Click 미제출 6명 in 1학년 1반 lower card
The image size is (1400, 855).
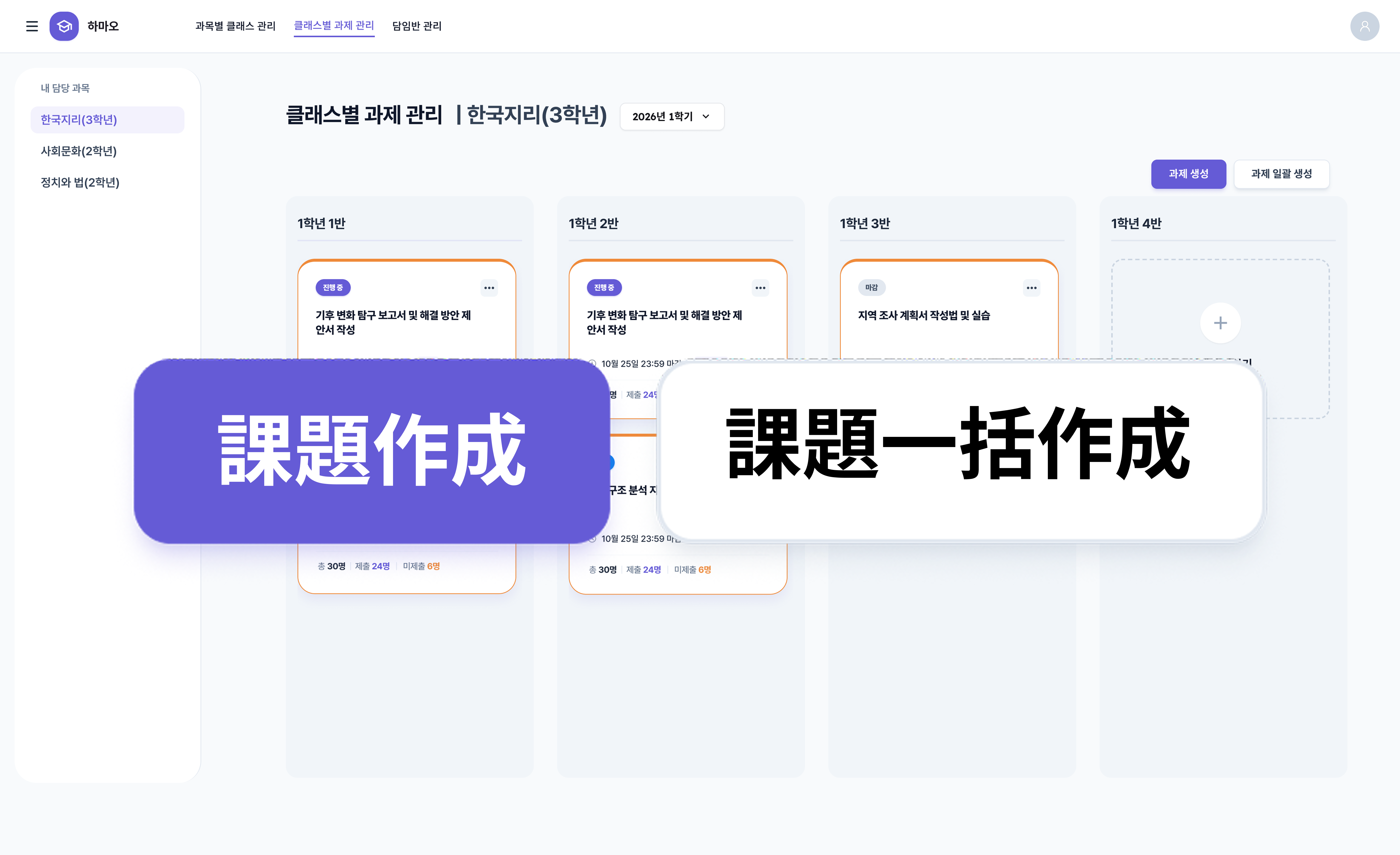click(x=422, y=566)
